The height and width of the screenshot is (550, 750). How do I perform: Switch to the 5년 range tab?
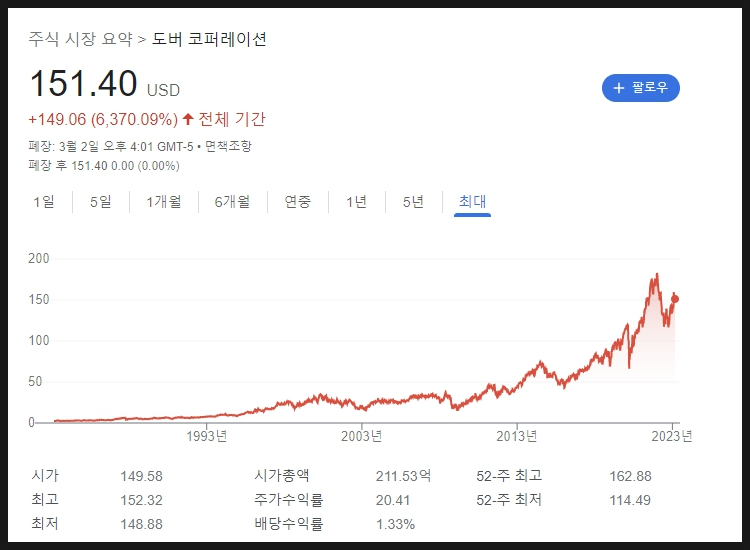coord(413,201)
